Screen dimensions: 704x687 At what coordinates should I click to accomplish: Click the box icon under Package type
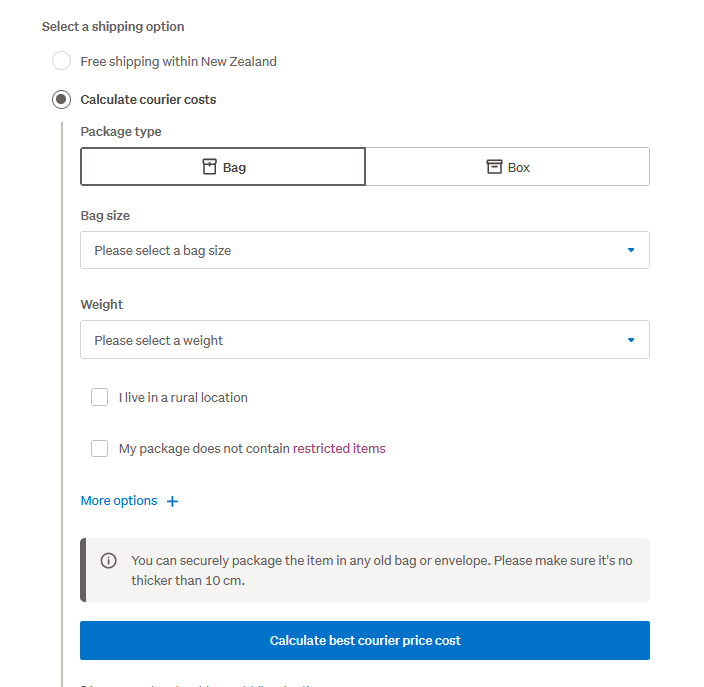(494, 167)
